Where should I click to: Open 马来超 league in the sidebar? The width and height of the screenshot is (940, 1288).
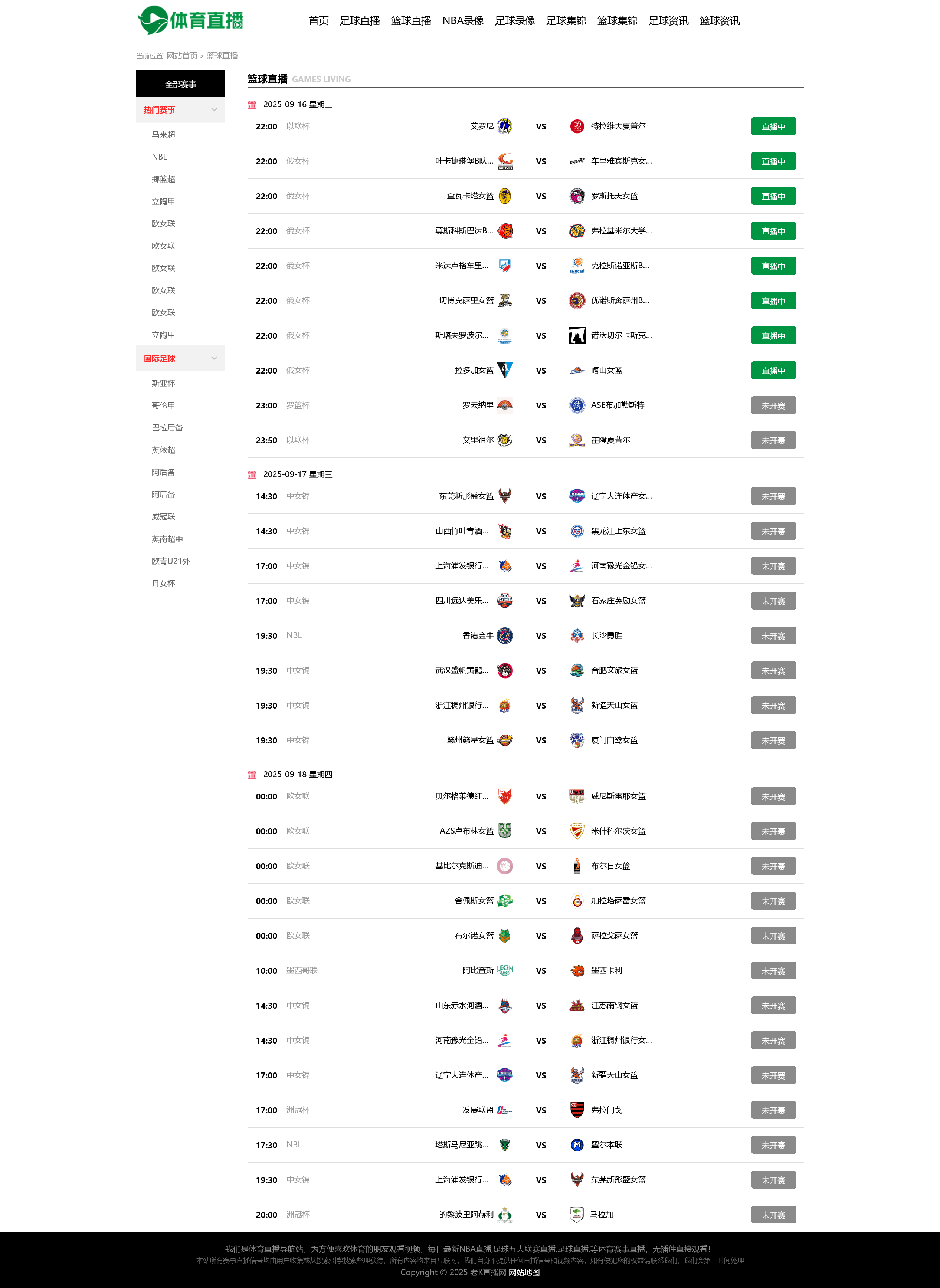click(x=163, y=135)
